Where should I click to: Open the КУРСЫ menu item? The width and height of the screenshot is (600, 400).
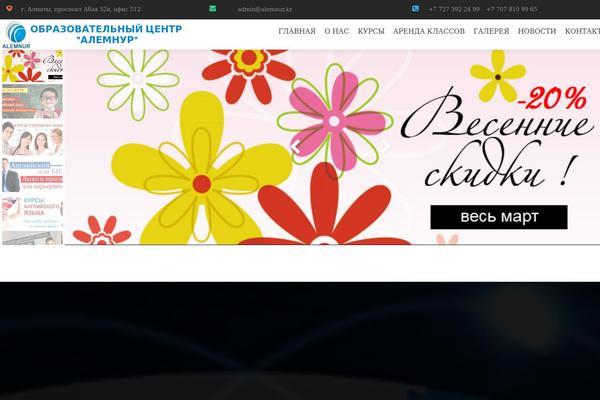371,31
